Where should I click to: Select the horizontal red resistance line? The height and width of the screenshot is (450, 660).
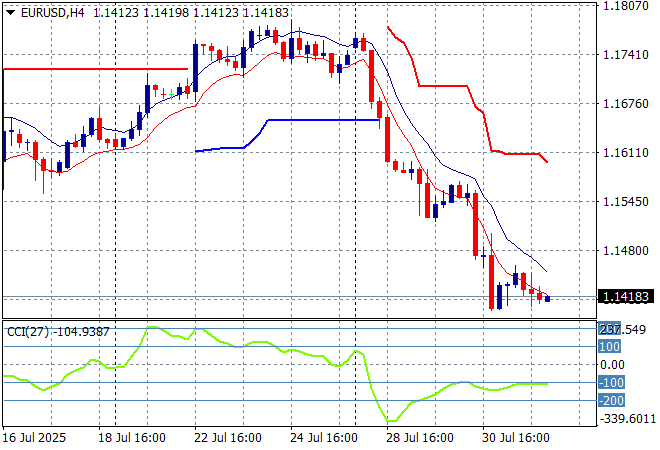(x=96, y=69)
